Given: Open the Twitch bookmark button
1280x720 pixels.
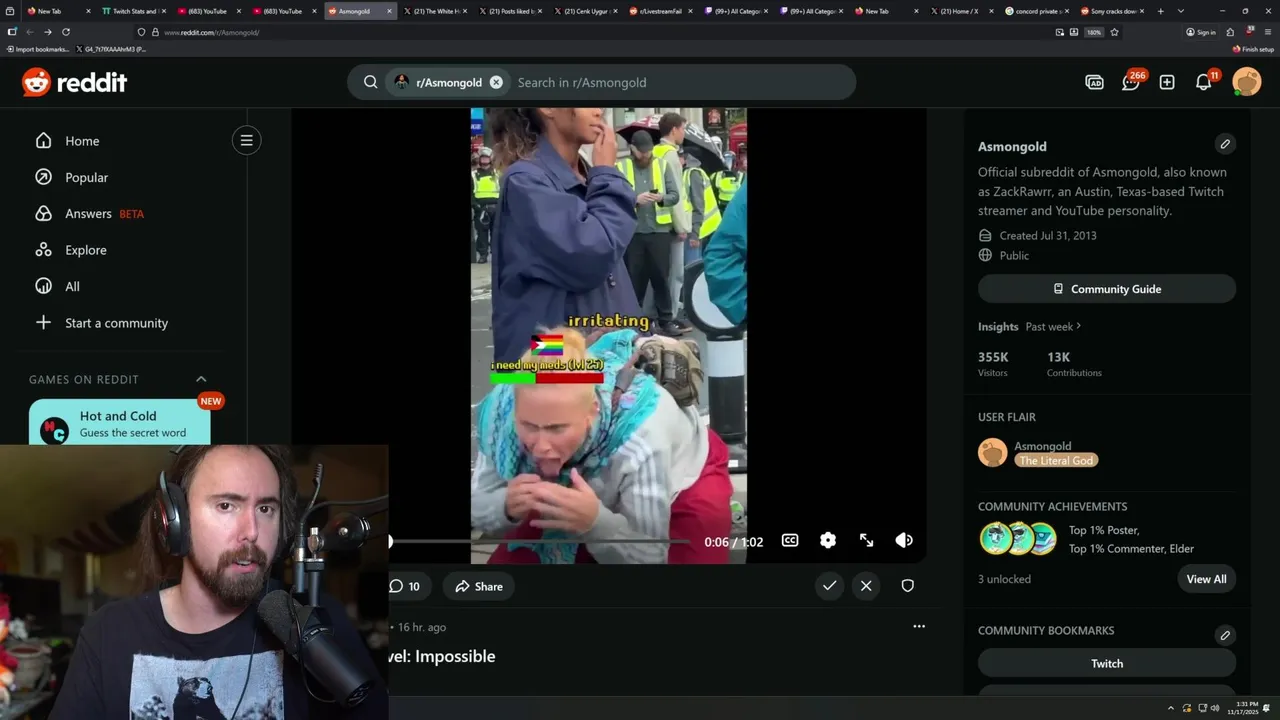Looking at the screenshot, I should point(1107,663).
